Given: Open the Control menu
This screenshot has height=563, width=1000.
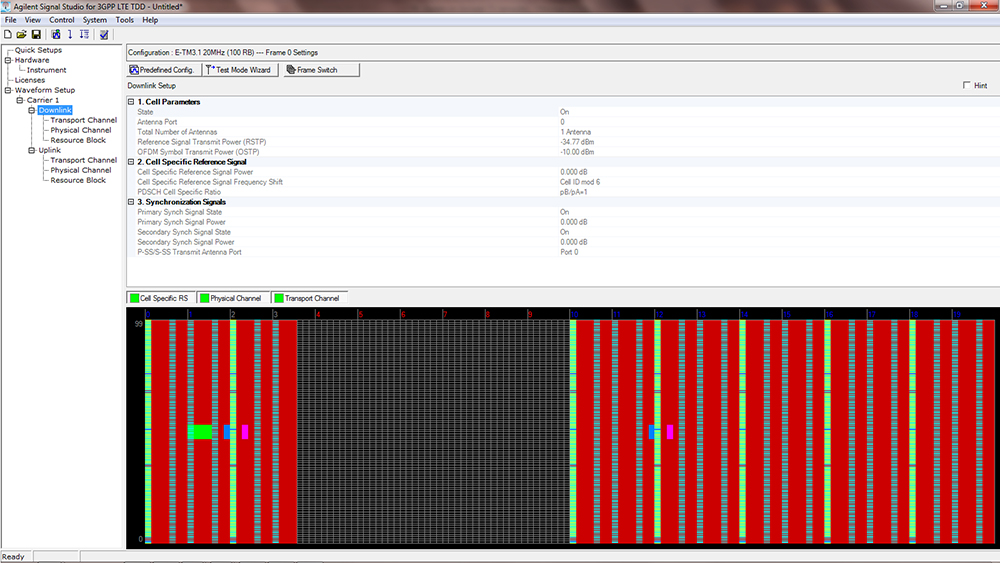Looking at the screenshot, I should pyautogui.click(x=62, y=20).
